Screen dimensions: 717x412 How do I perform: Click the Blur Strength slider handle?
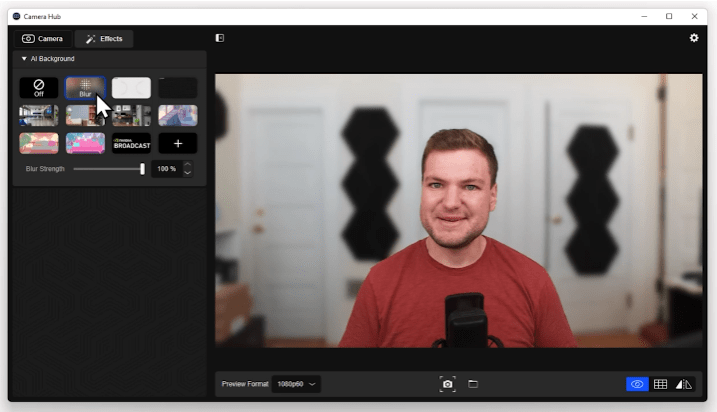142,169
